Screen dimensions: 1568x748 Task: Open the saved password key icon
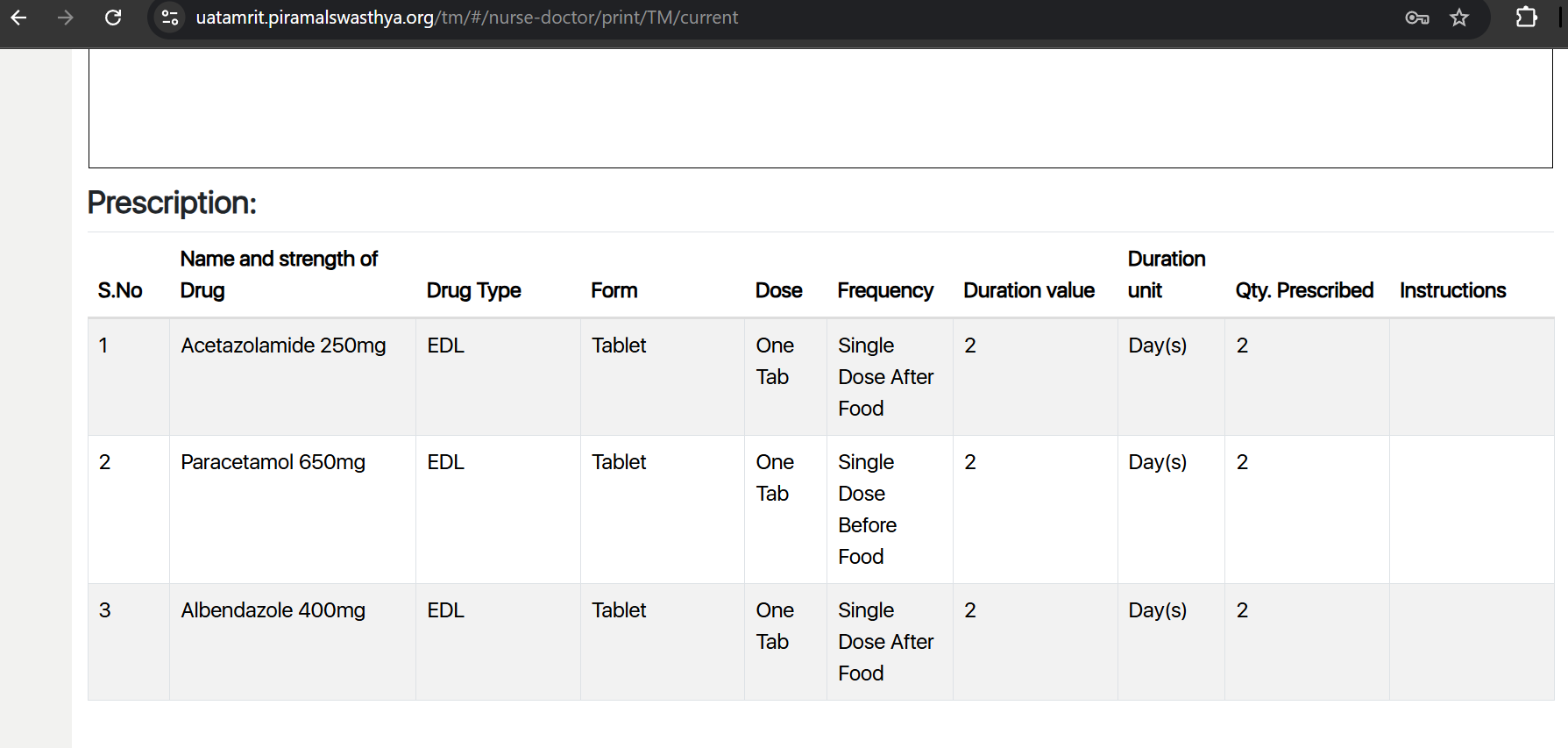pyautogui.click(x=1416, y=18)
